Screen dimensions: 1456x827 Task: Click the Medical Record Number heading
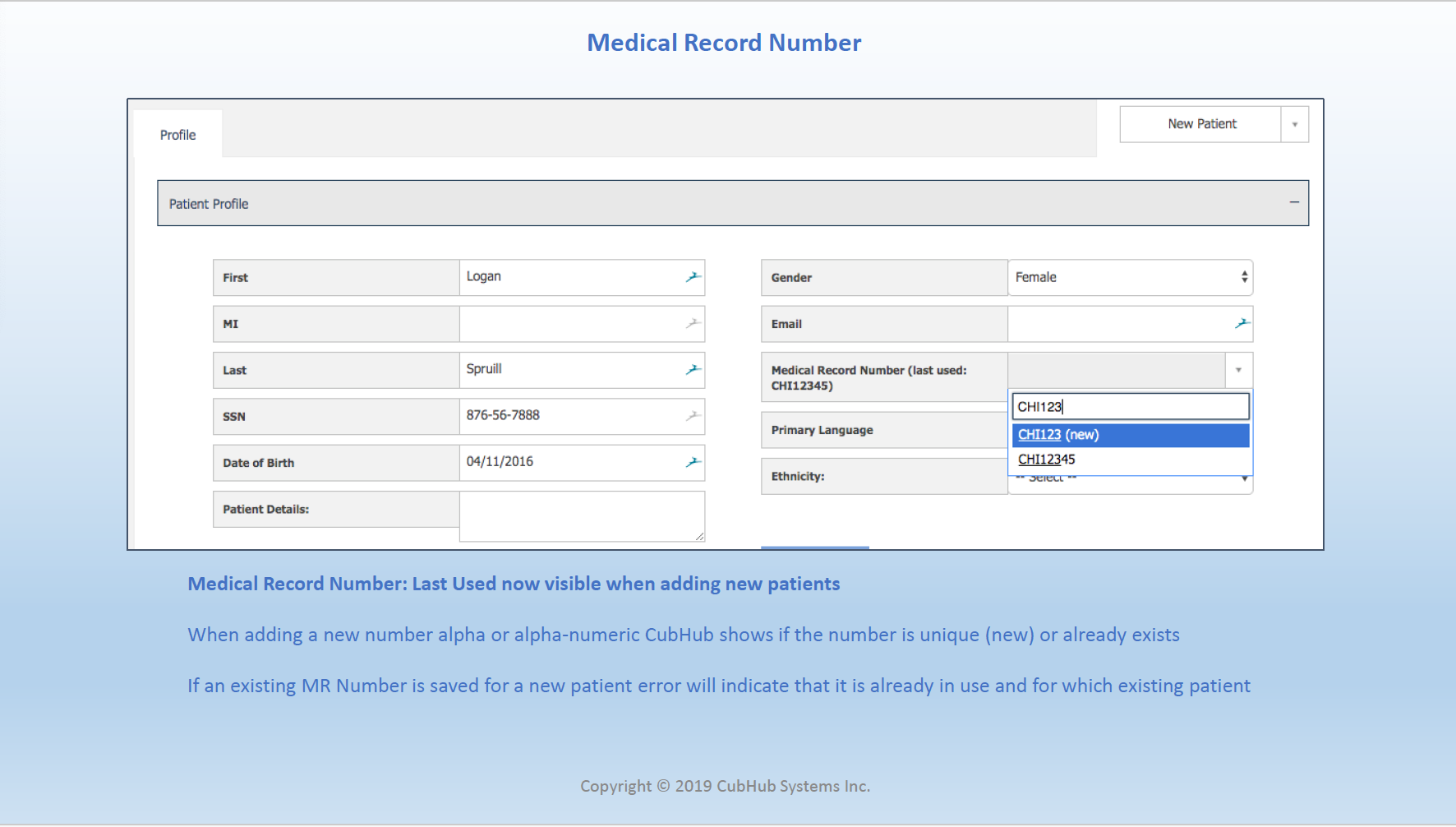[x=724, y=43]
